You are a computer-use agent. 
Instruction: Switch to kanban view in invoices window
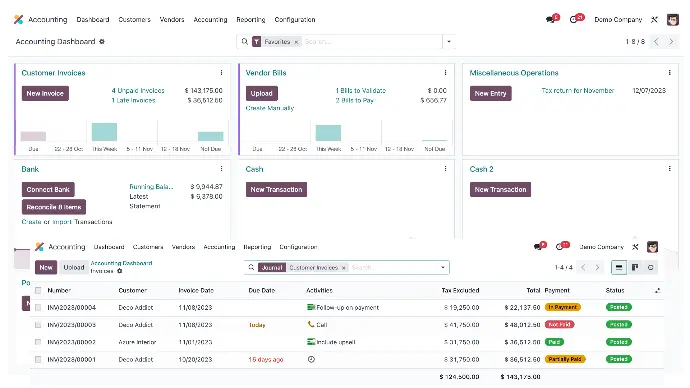635,267
